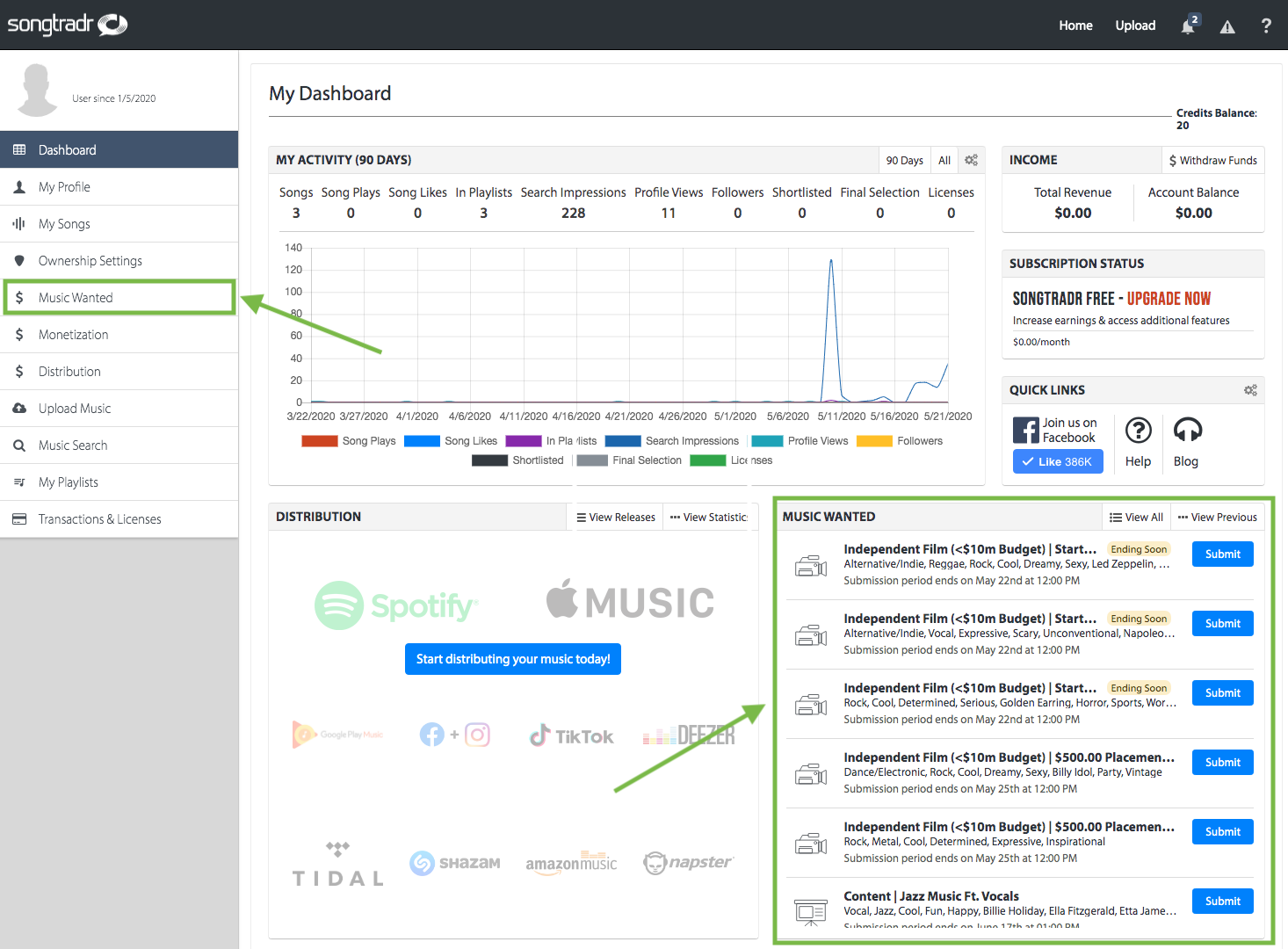Click the Credits Balance value
This screenshot has height=949, width=1288.
tap(1183, 126)
